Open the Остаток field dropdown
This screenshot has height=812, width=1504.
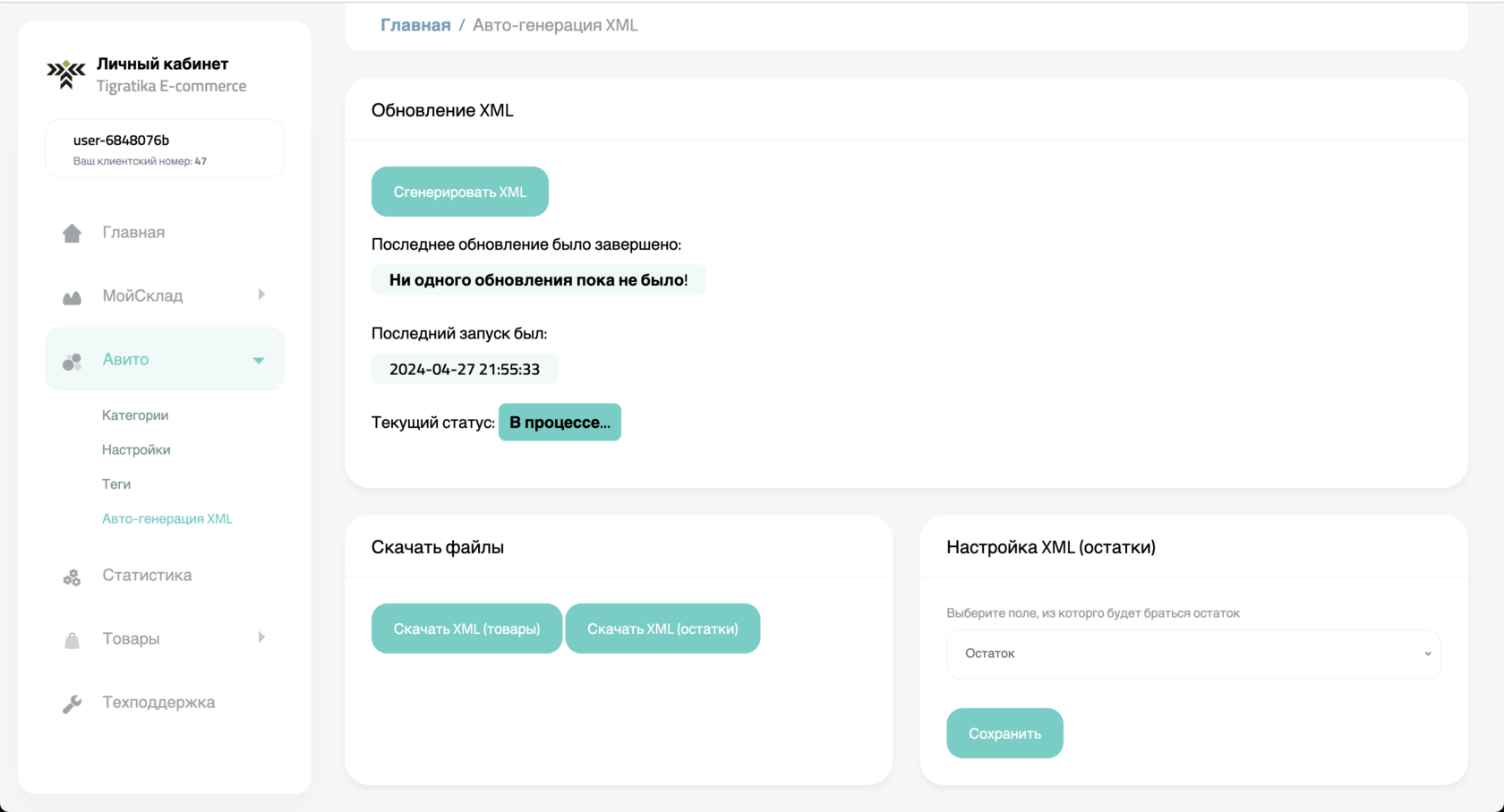tap(1193, 654)
